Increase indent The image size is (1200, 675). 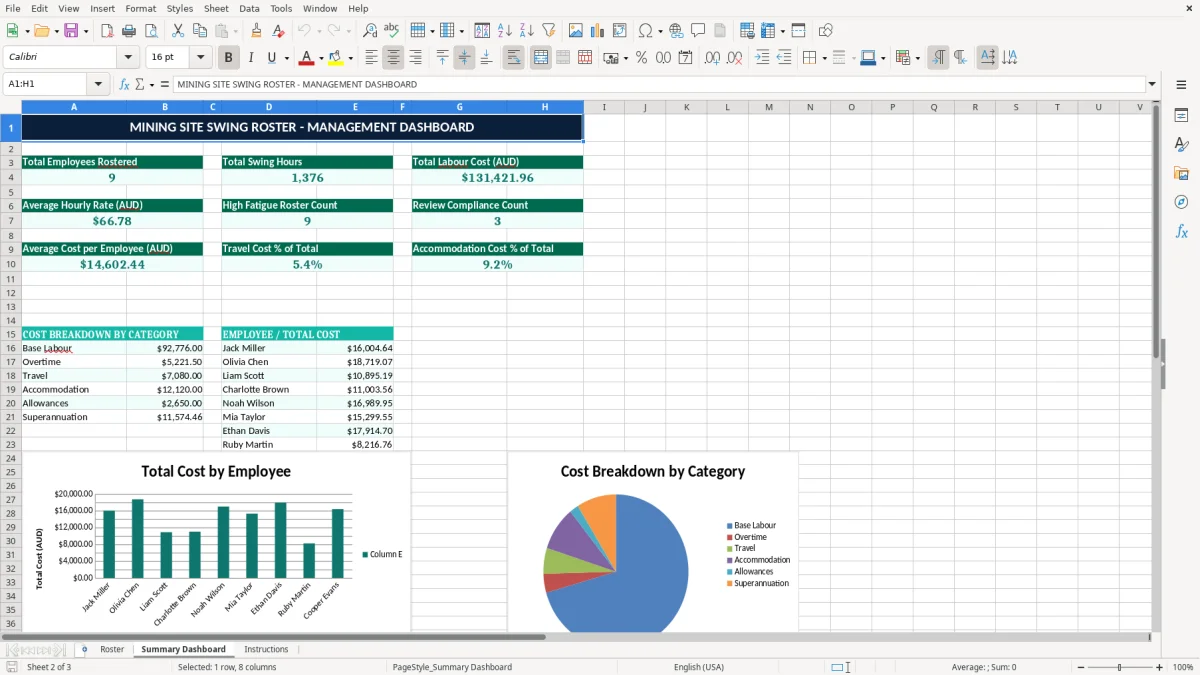[x=762, y=58]
